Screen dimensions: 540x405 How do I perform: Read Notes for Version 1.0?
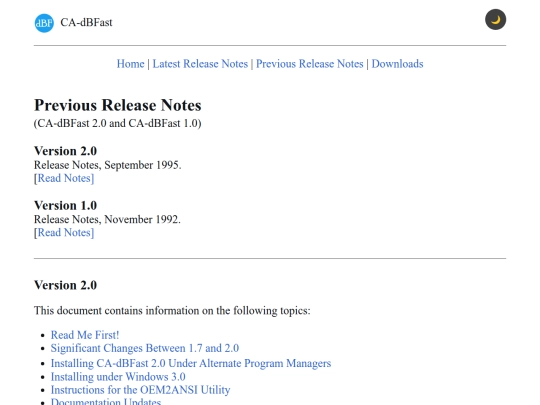pos(65,232)
